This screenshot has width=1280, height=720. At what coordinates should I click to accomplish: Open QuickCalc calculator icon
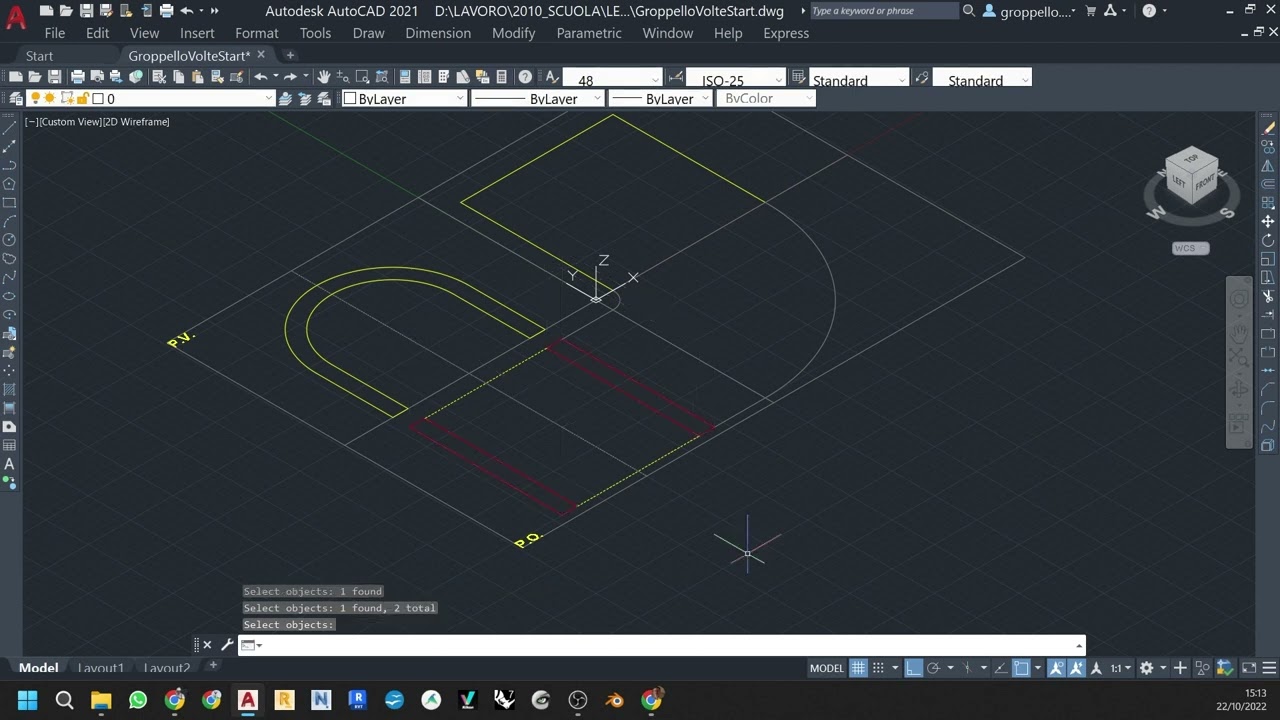501,77
